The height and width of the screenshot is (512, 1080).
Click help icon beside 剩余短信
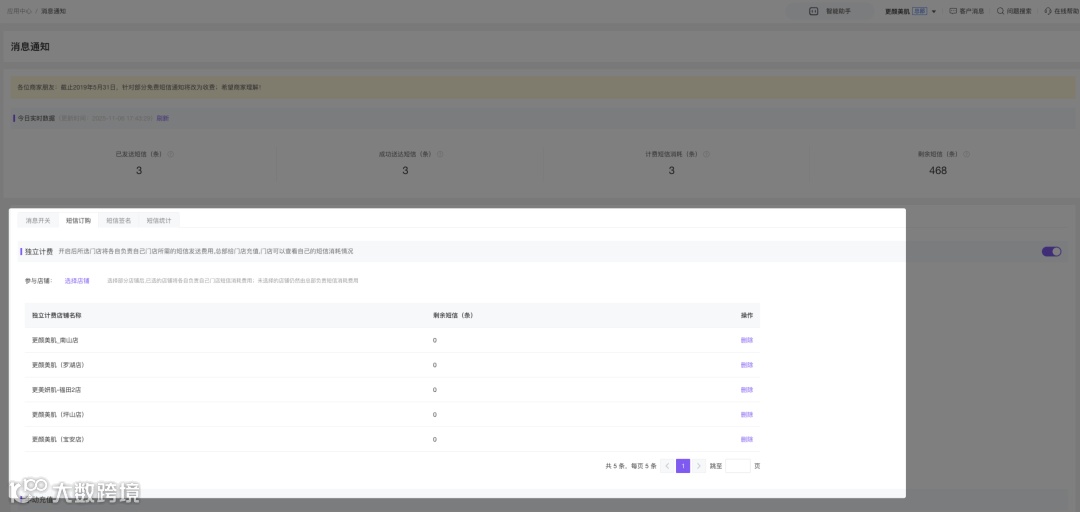(x=966, y=154)
